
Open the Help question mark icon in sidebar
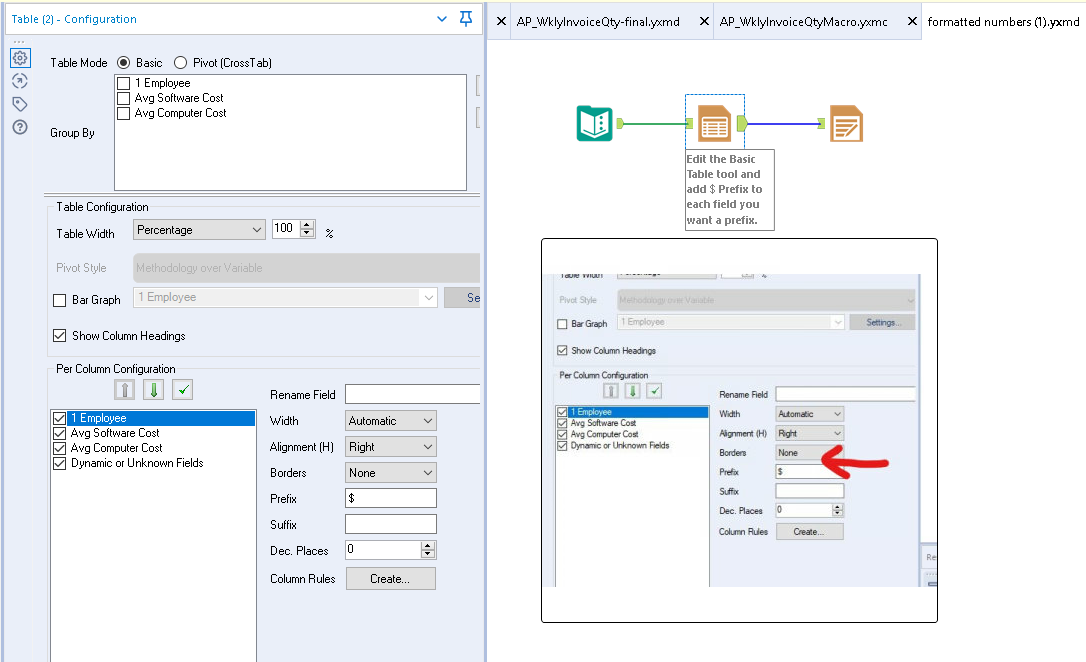pos(20,126)
